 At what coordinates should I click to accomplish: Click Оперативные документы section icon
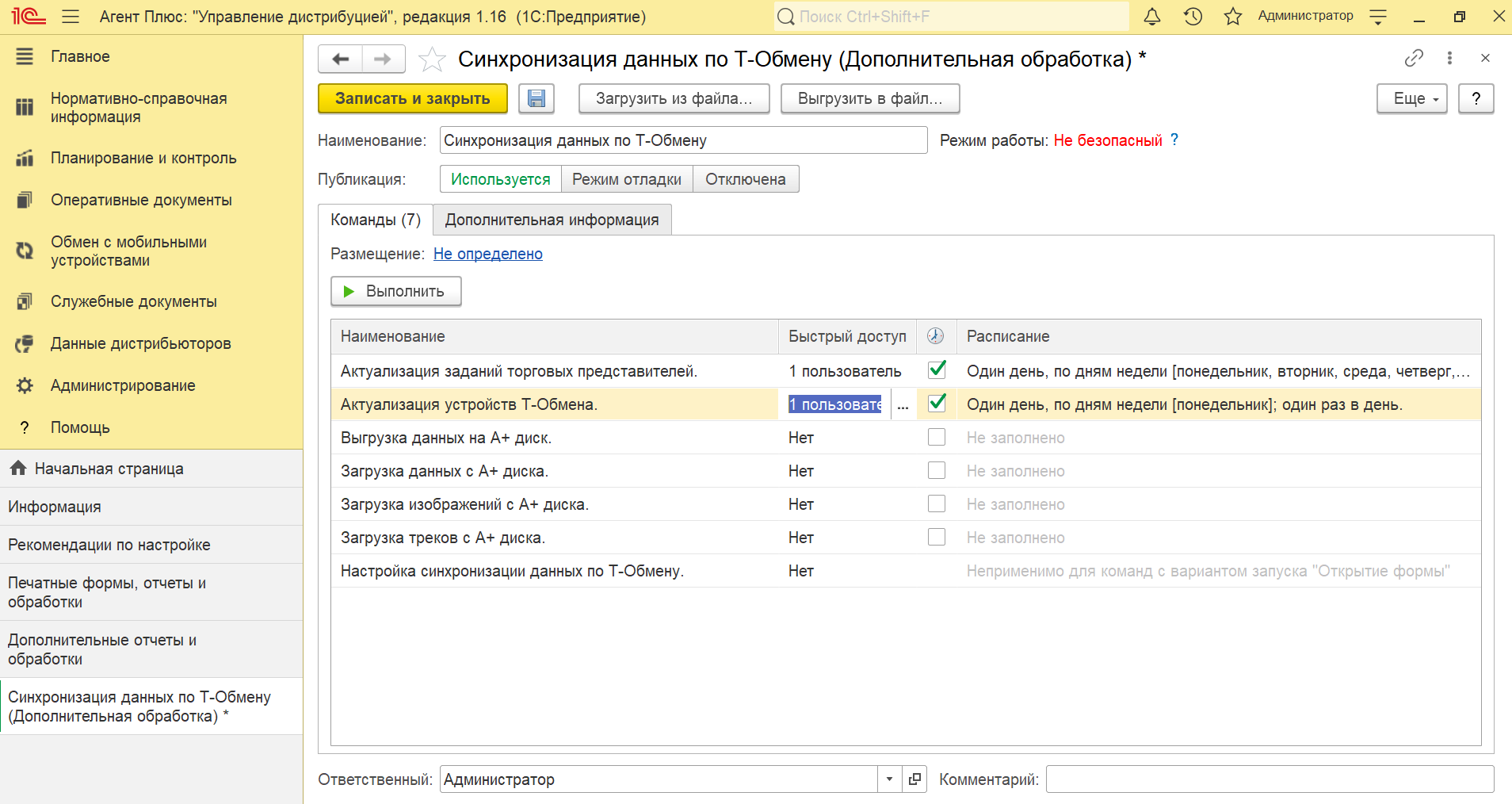pyautogui.click(x=25, y=200)
